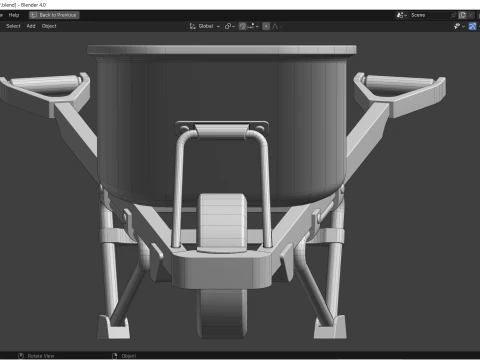Open the Help menu
The image size is (480, 360).
(14, 15)
